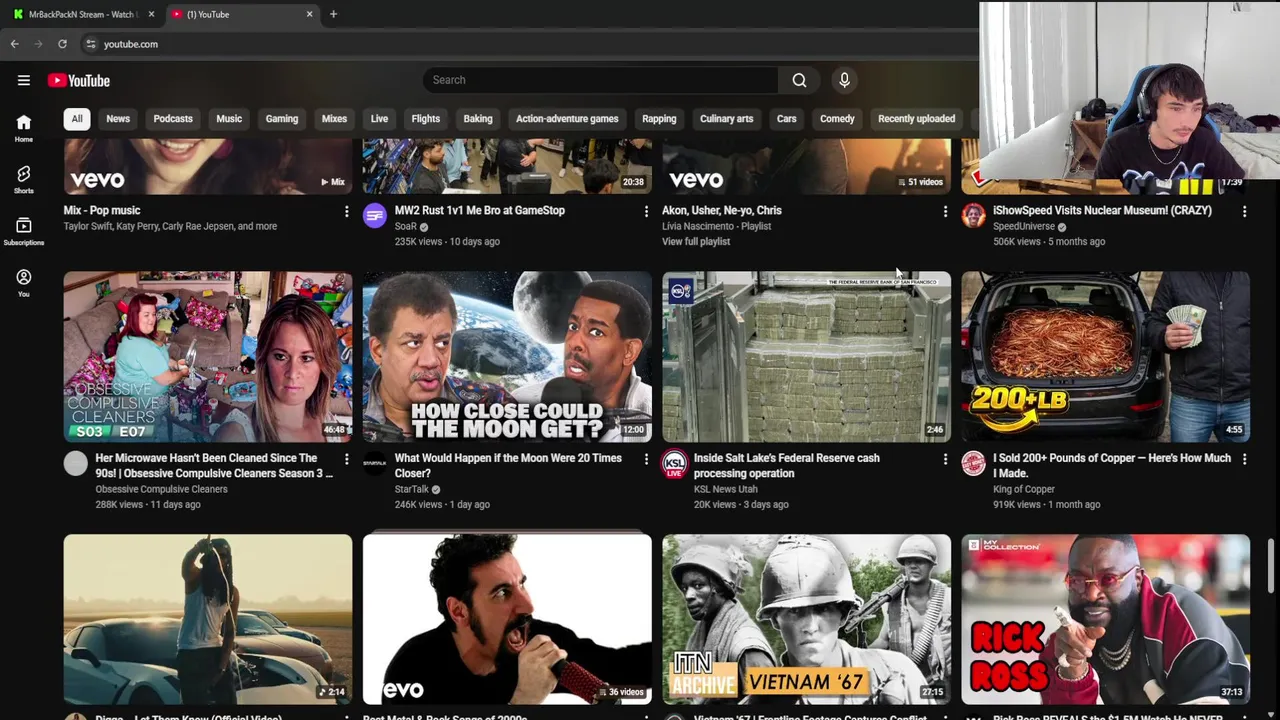Image resolution: width=1280 pixels, height=720 pixels.
Task: Go back with browser back arrow
Action: [x=15, y=44]
